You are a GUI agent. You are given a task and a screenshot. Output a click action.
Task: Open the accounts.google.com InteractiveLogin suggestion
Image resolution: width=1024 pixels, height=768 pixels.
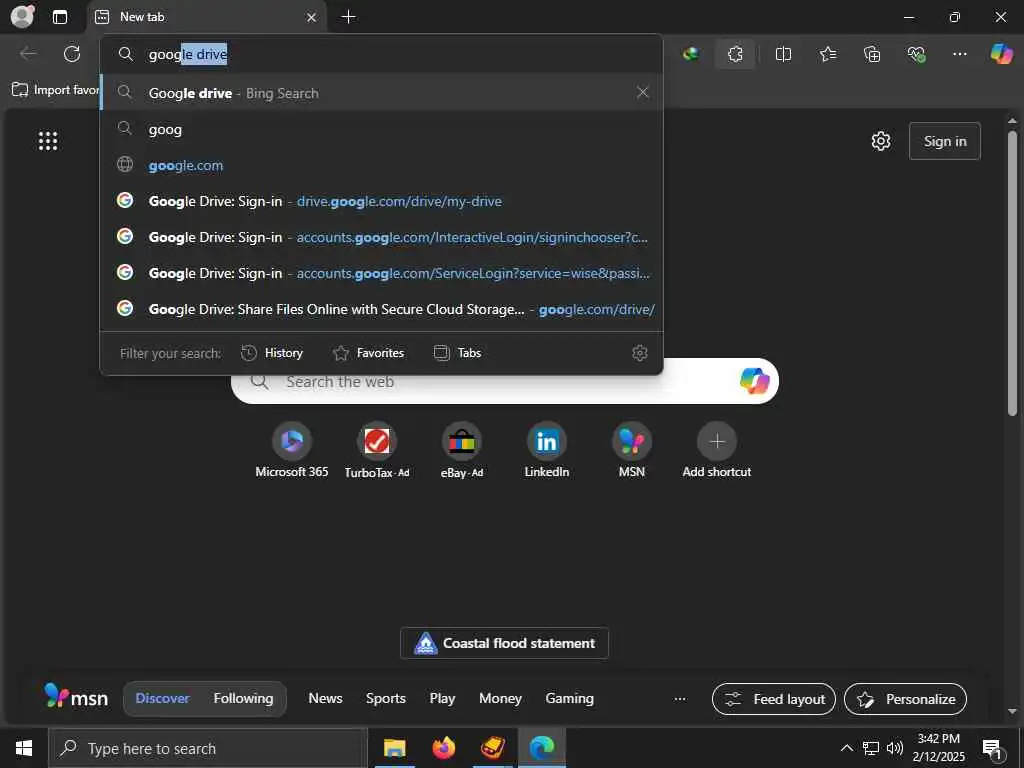(381, 237)
